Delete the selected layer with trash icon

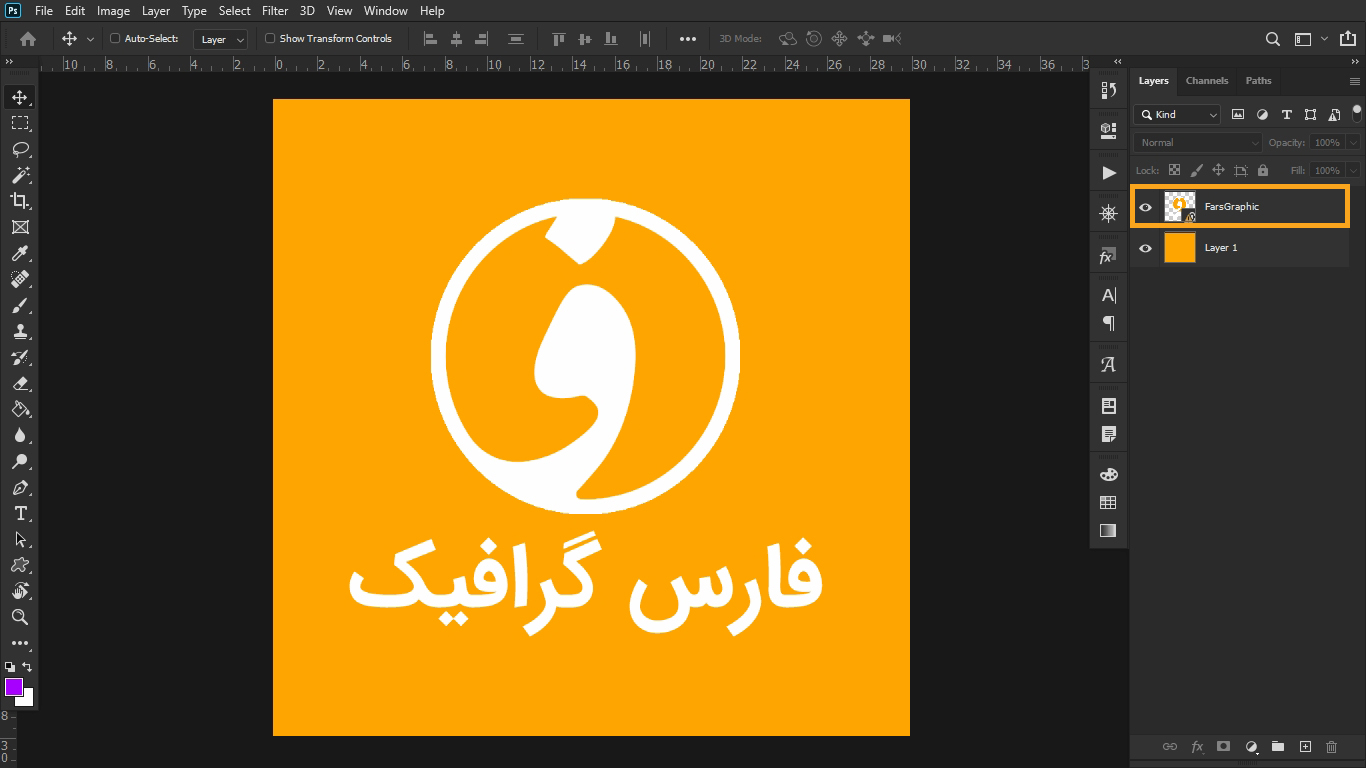1331,746
